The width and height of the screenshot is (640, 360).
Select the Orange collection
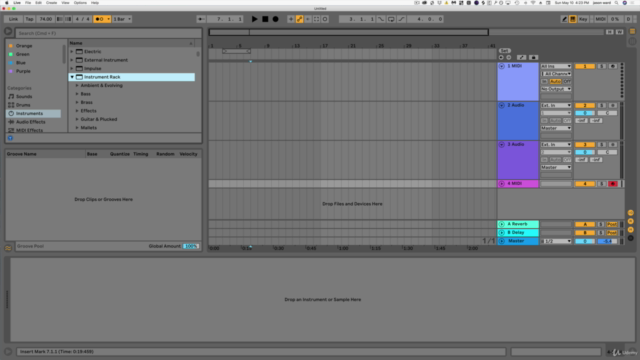(x=24, y=46)
